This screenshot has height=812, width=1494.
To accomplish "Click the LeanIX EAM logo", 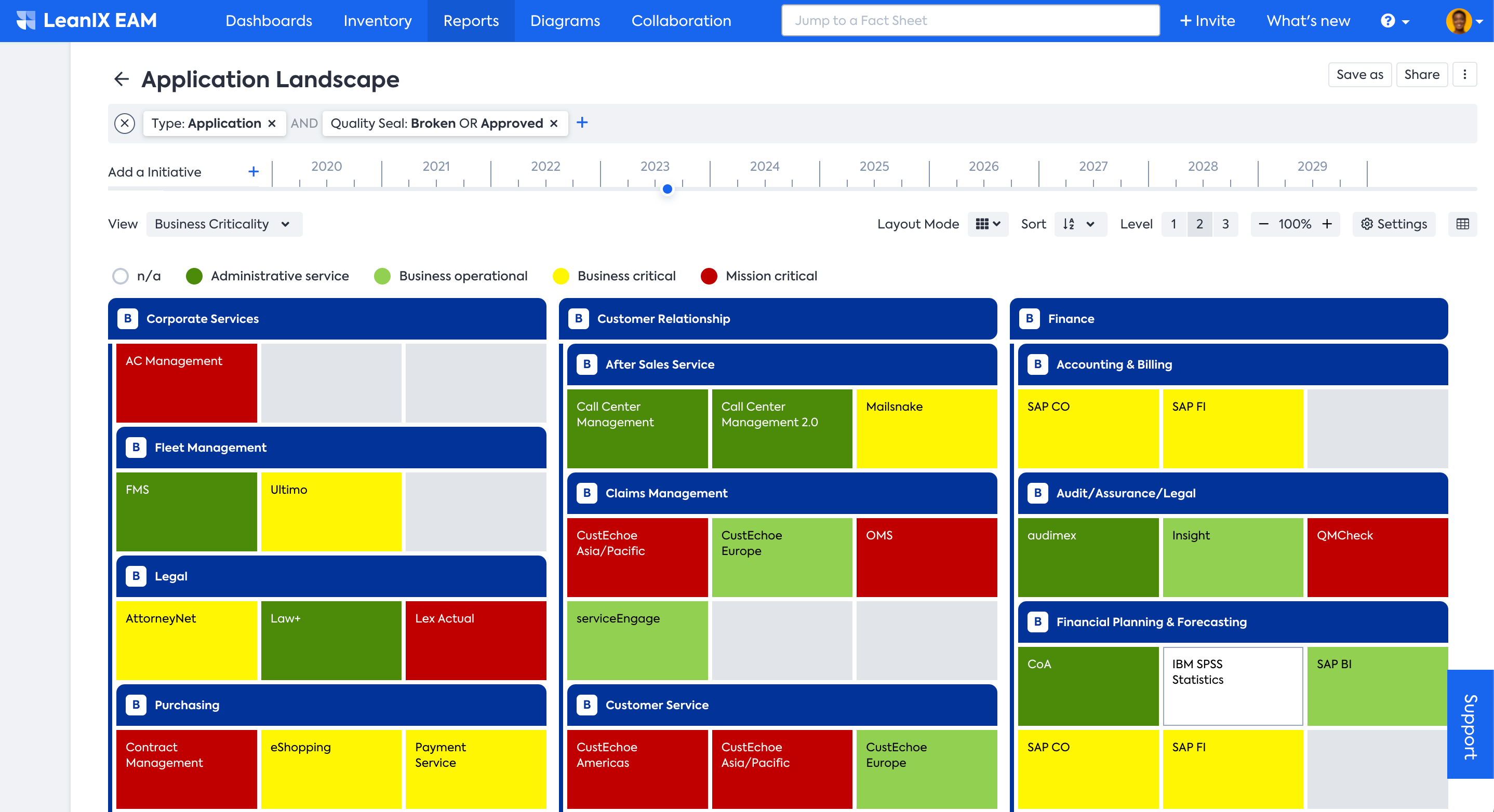I will (x=86, y=20).
